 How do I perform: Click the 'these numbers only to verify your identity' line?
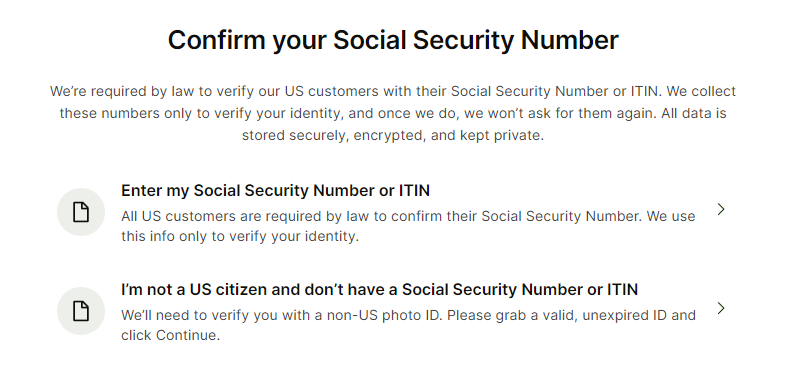[x=393, y=113]
